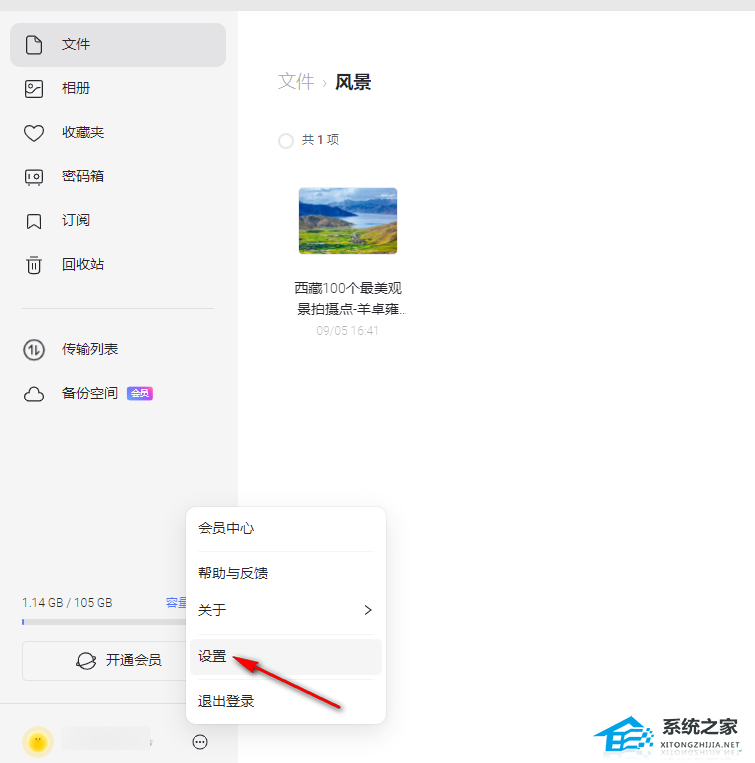Select 会员中心 in the popup menu
This screenshot has width=755, height=763.
(x=286, y=528)
